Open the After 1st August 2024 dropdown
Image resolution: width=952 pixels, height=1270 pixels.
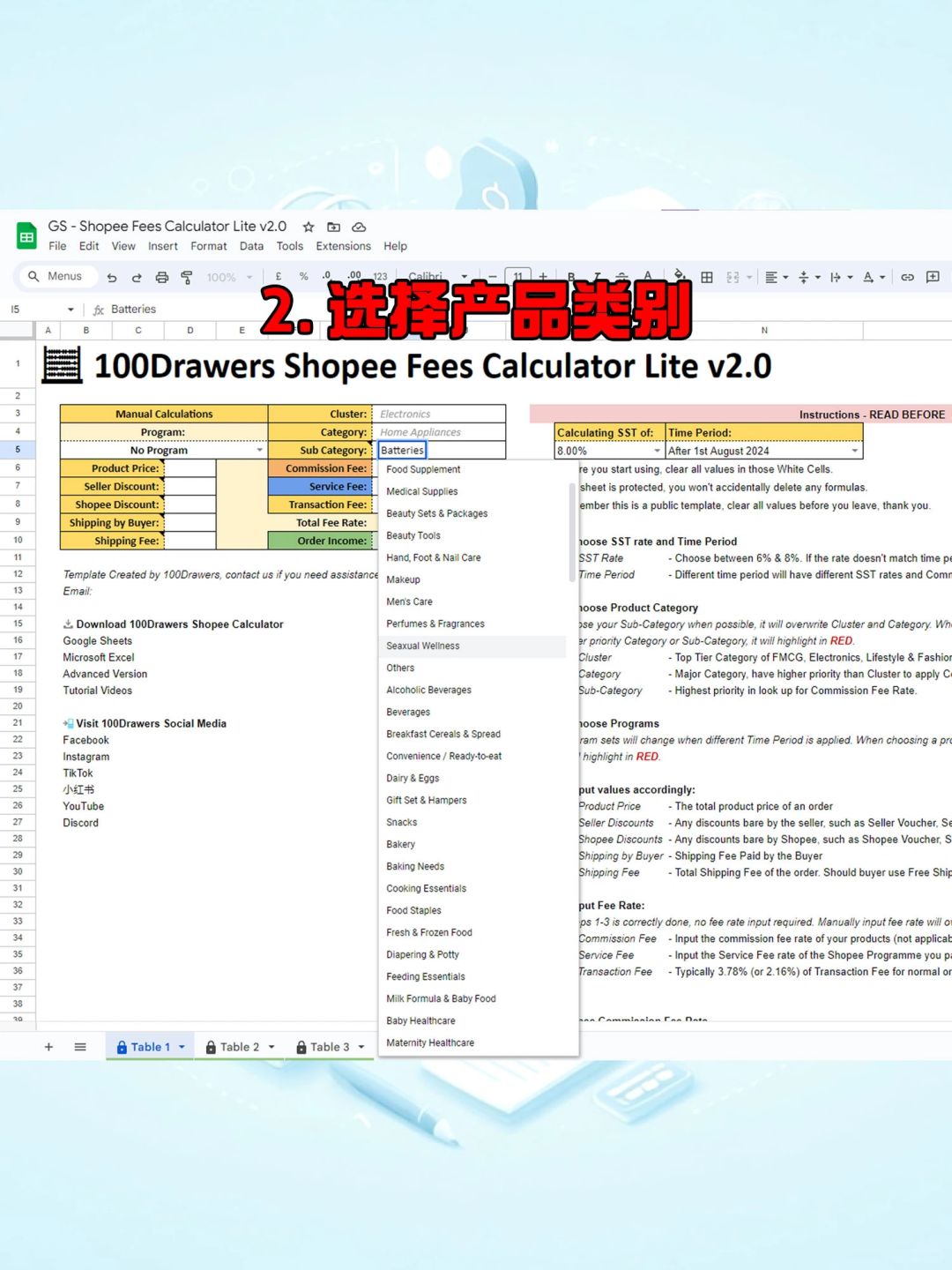(x=854, y=451)
